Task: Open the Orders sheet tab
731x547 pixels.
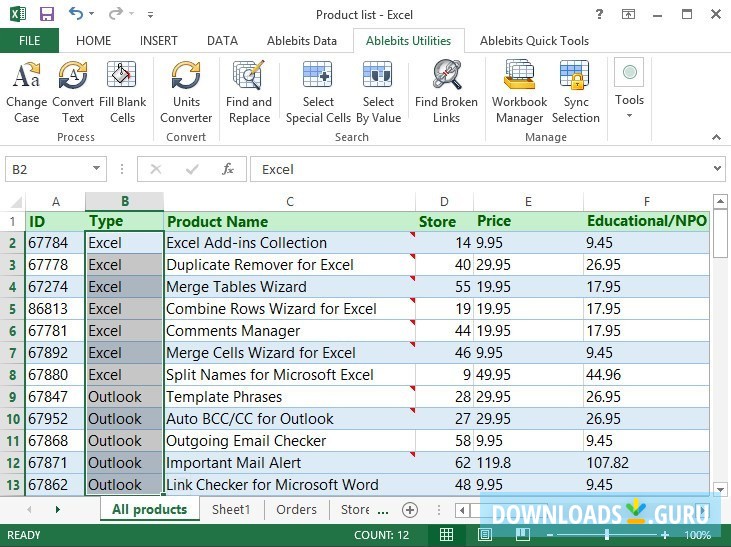Action: pos(296,510)
